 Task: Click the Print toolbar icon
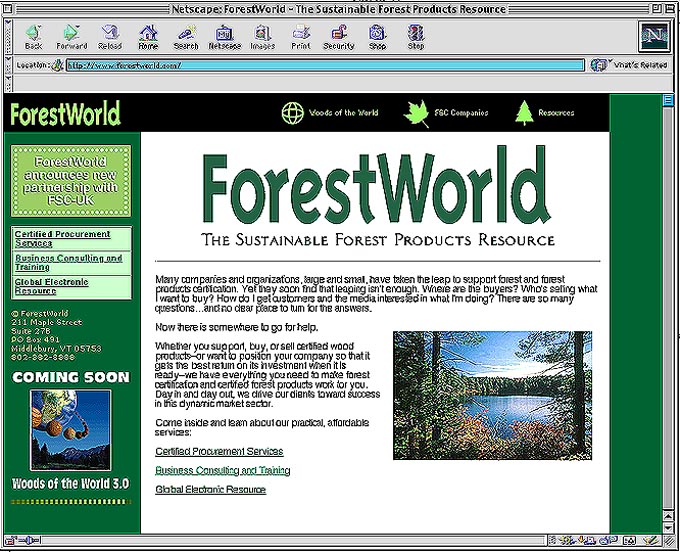coord(300,37)
